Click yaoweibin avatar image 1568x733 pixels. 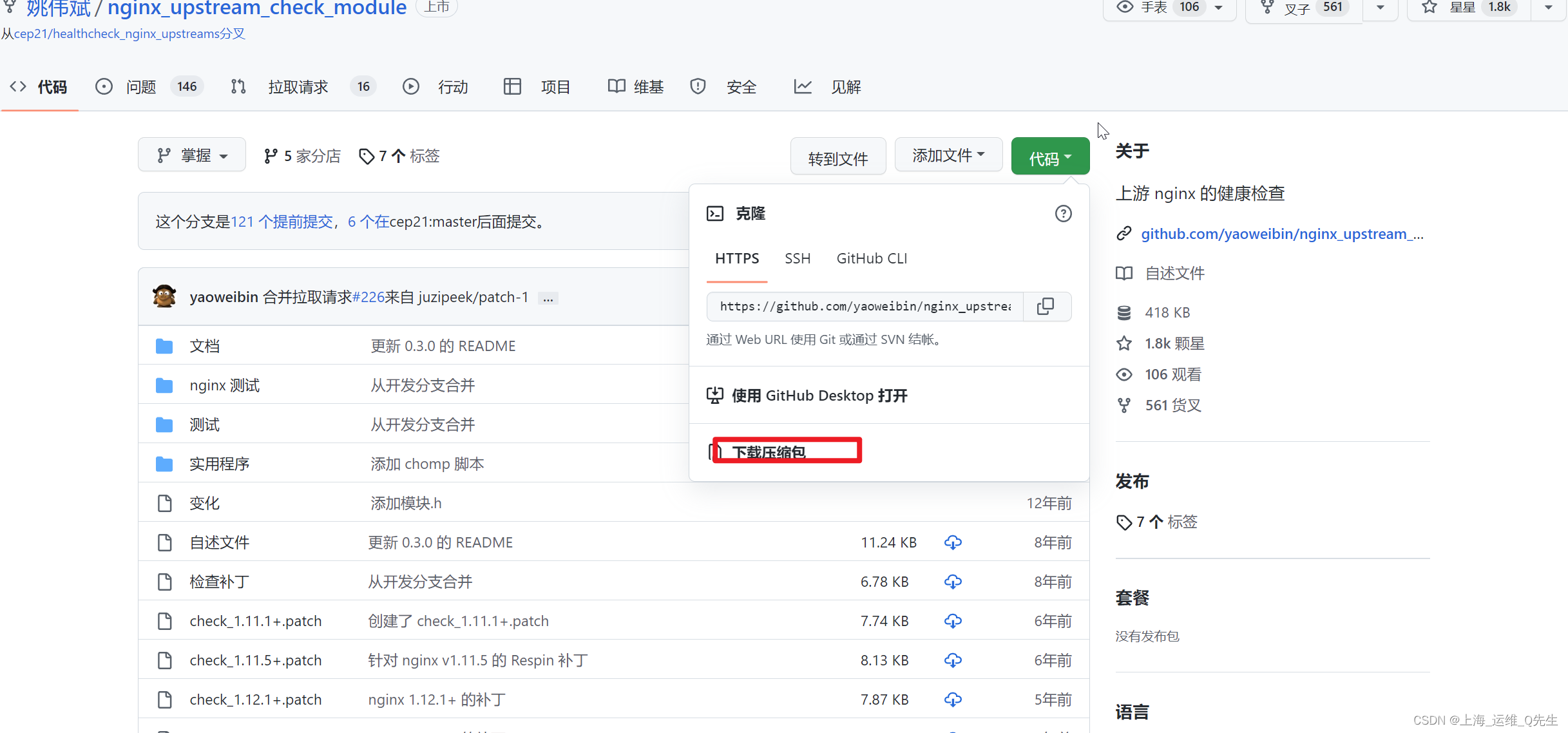[164, 297]
